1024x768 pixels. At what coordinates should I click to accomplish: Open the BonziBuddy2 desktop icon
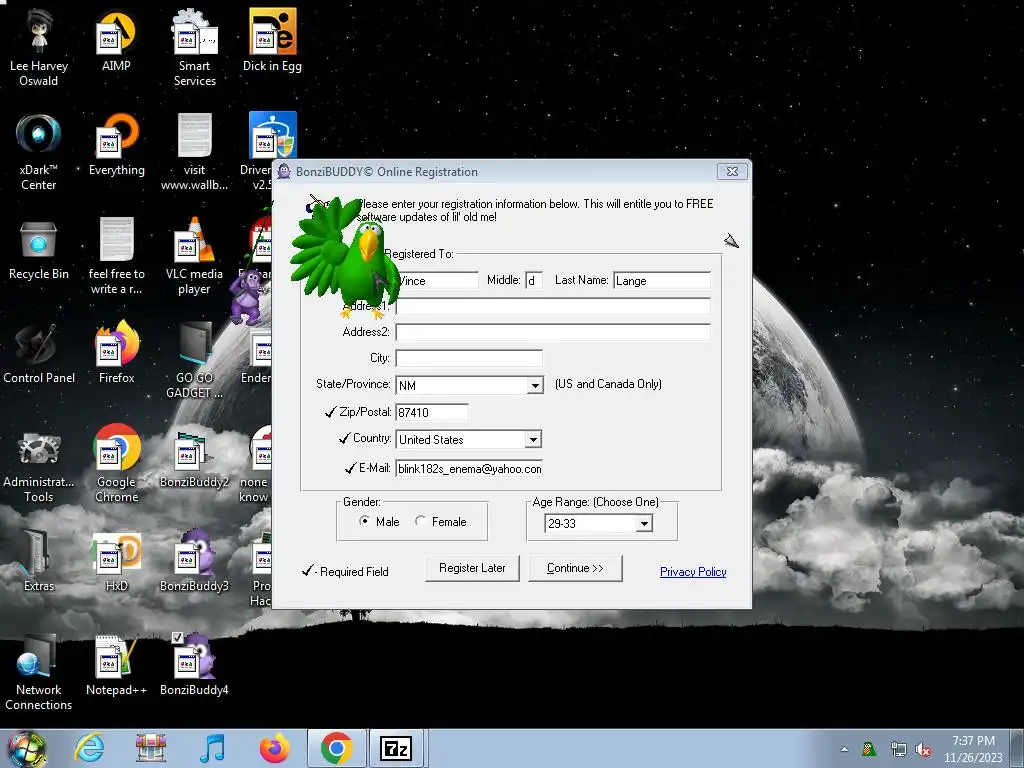pyautogui.click(x=194, y=458)
